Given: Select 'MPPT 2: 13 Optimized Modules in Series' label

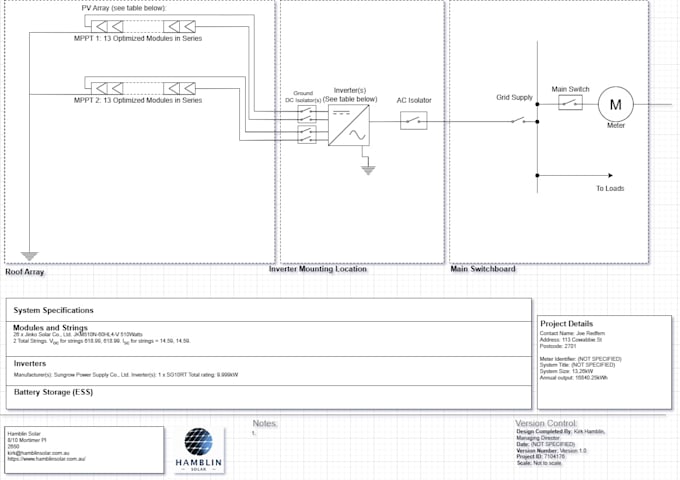Looking at the screenshot, I should (x=138, y=100).
